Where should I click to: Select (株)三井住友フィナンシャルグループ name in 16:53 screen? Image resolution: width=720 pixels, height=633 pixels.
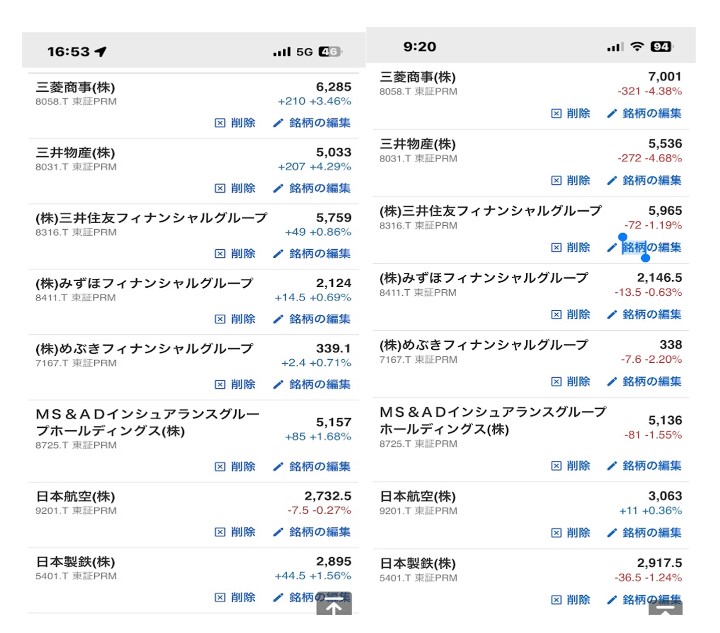tap(152, 218)
